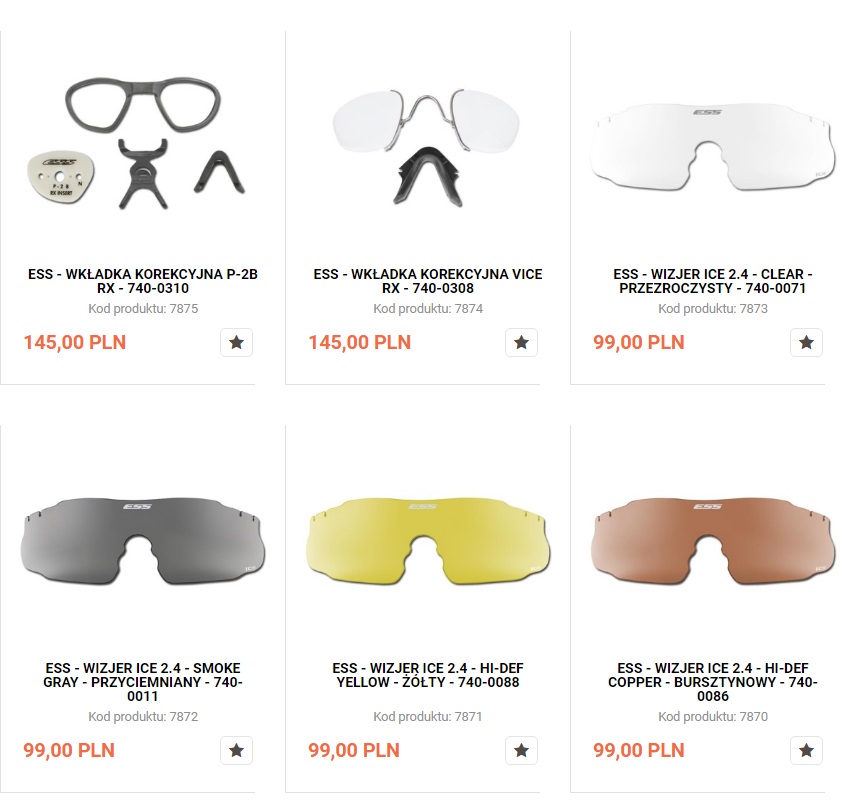
Task: View Vice RX prescription insert image
Action: tap(426, 146)
